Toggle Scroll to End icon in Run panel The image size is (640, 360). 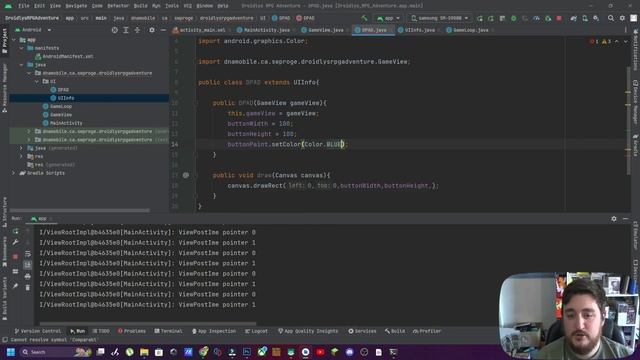(x=27, y=265)
